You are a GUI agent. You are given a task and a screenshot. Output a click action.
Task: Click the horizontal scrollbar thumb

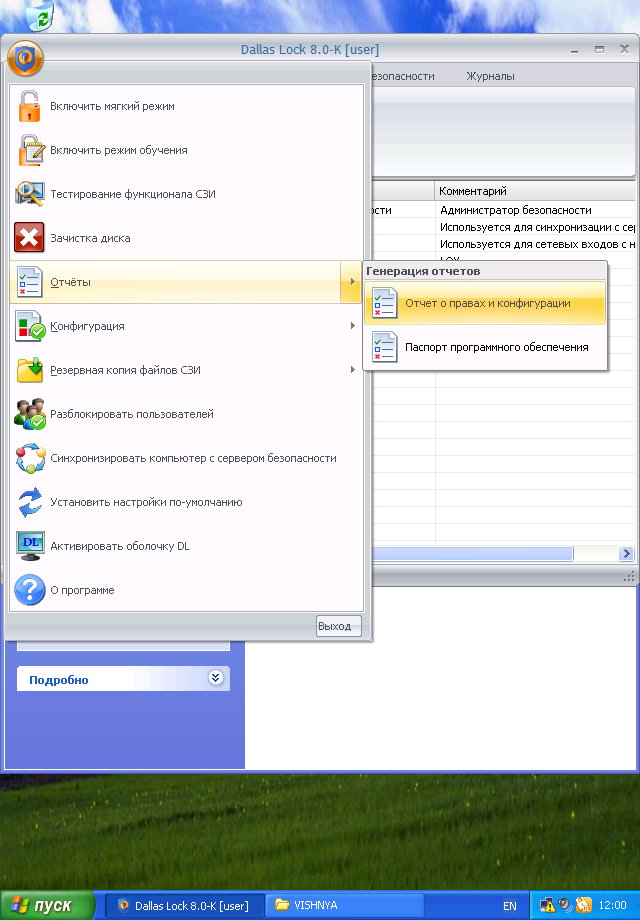(472, 553)
